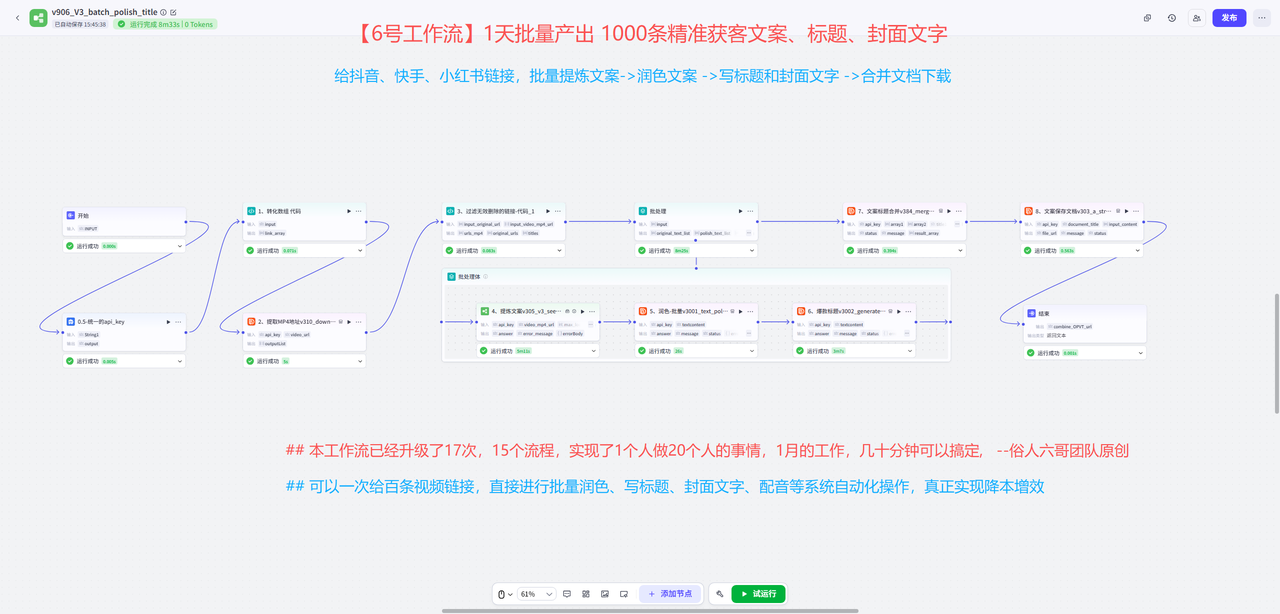Expand run result under 结束 node
Viewport: 1280px width, 614px height.
click(1141, 353)
